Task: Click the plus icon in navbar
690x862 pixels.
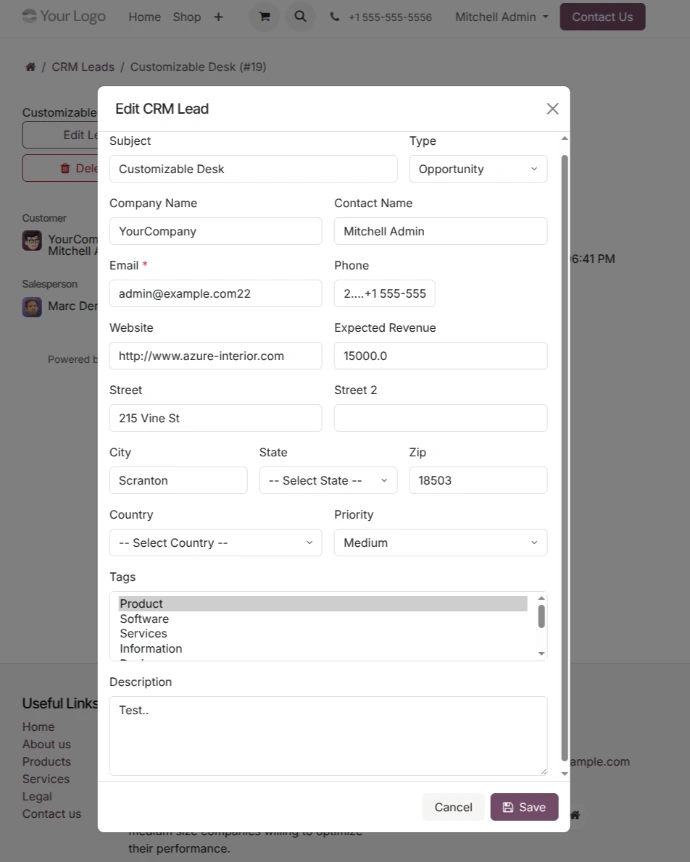Action: click(218, 17)
